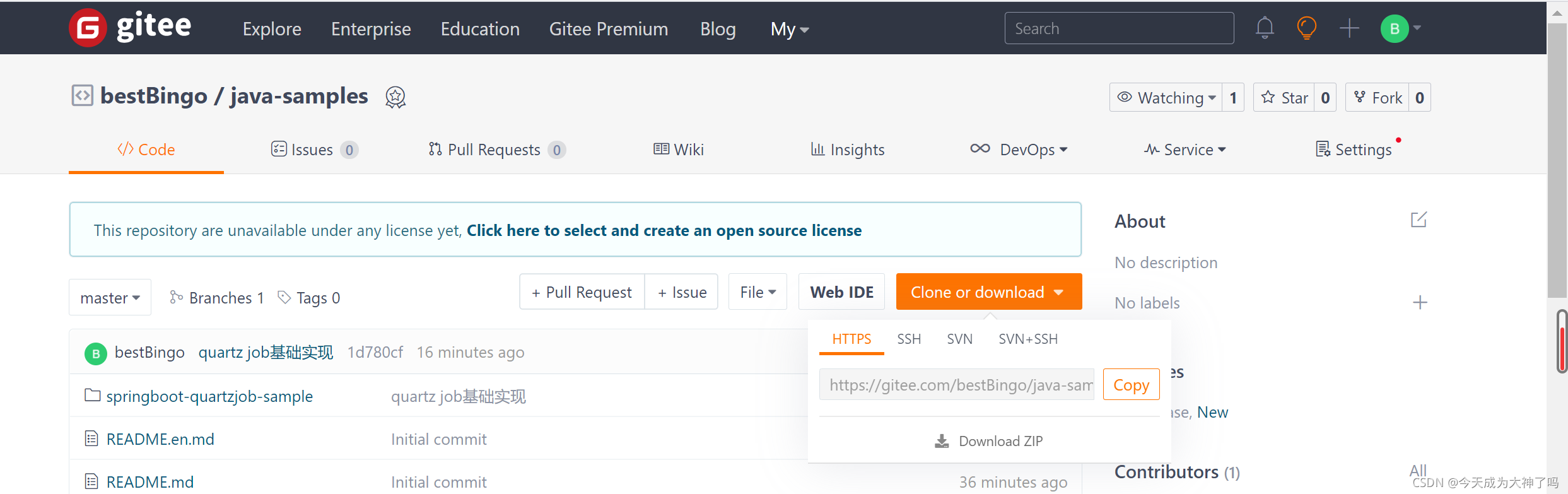This screenshot has width=1568, height=494.
Task: Open the master branch selector
Action: tap(110, 297)
